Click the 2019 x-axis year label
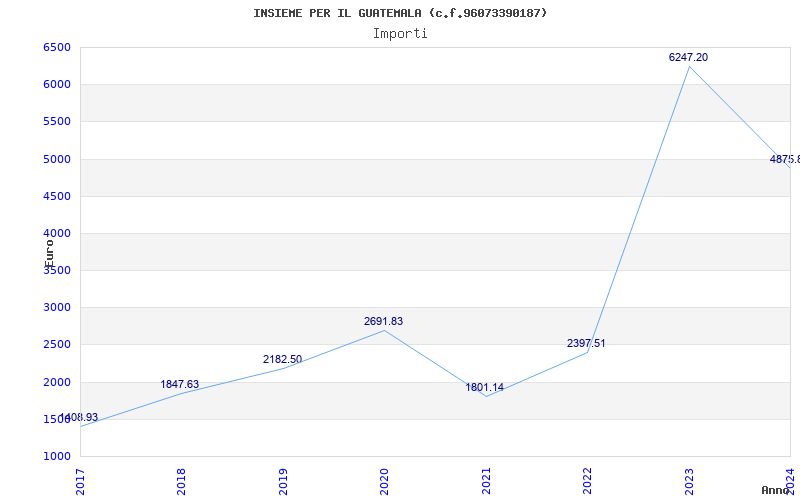The width and height of the screenshot is (800, 500). (283, 482)
